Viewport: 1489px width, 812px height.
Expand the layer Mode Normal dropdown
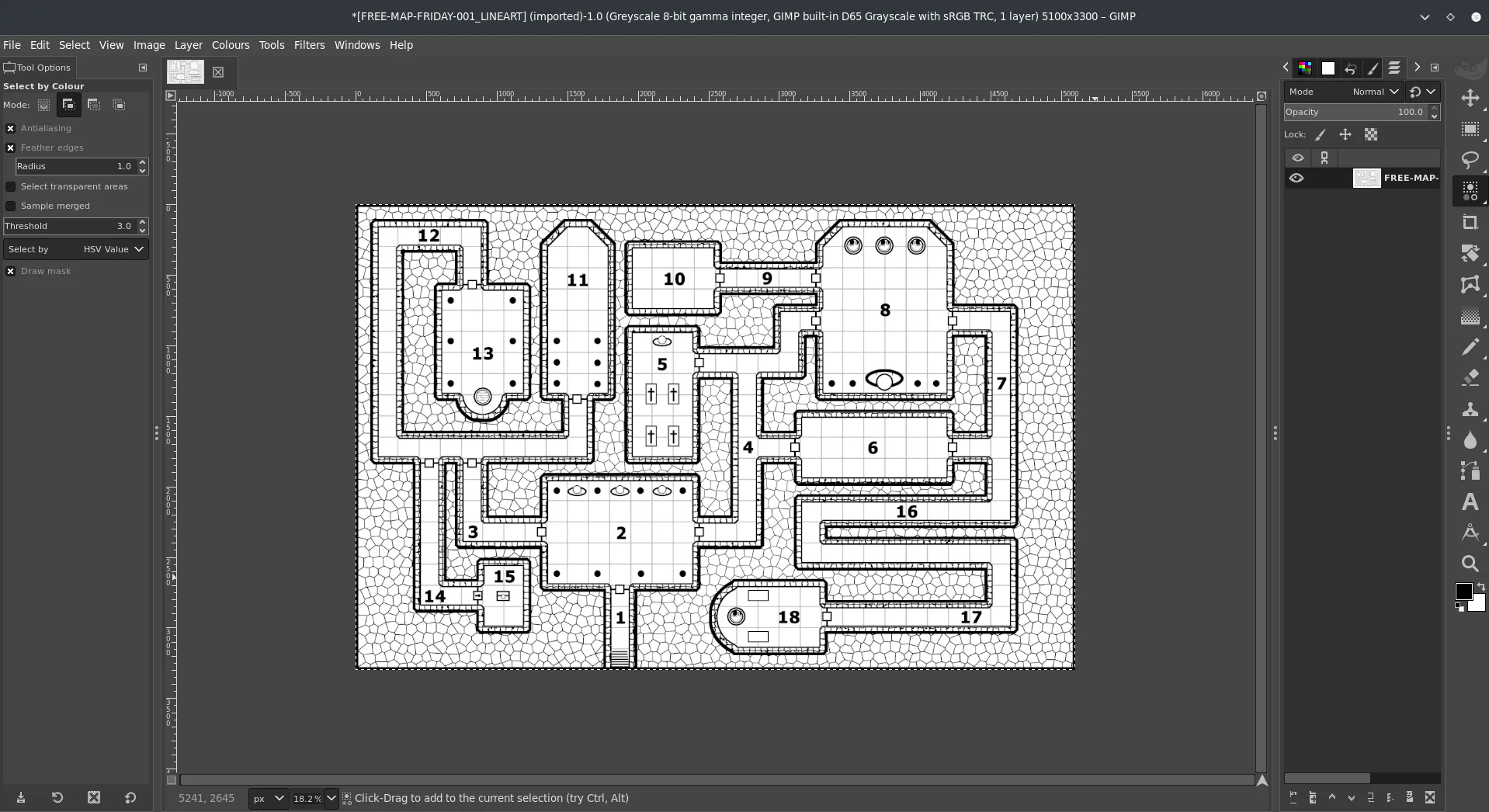1374,92
